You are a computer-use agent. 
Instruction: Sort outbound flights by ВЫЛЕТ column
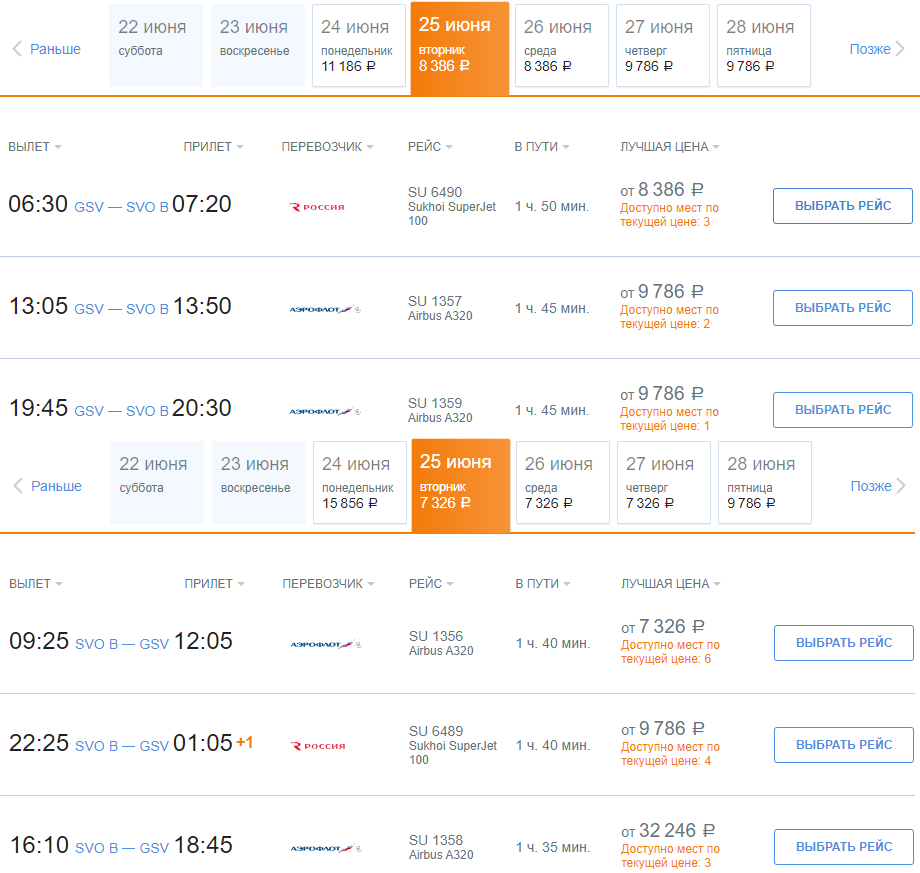tap(35, 147)
